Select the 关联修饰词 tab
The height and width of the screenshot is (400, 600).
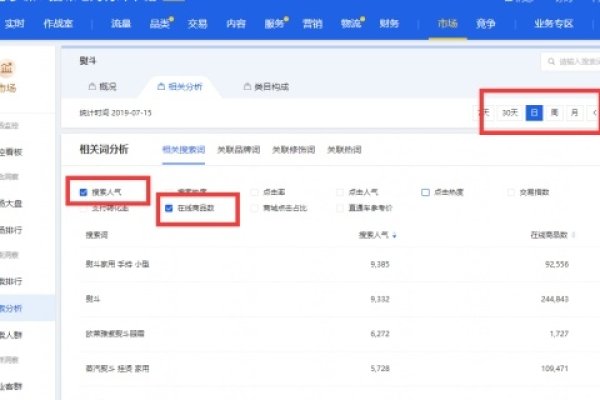(x=293, y=150)
